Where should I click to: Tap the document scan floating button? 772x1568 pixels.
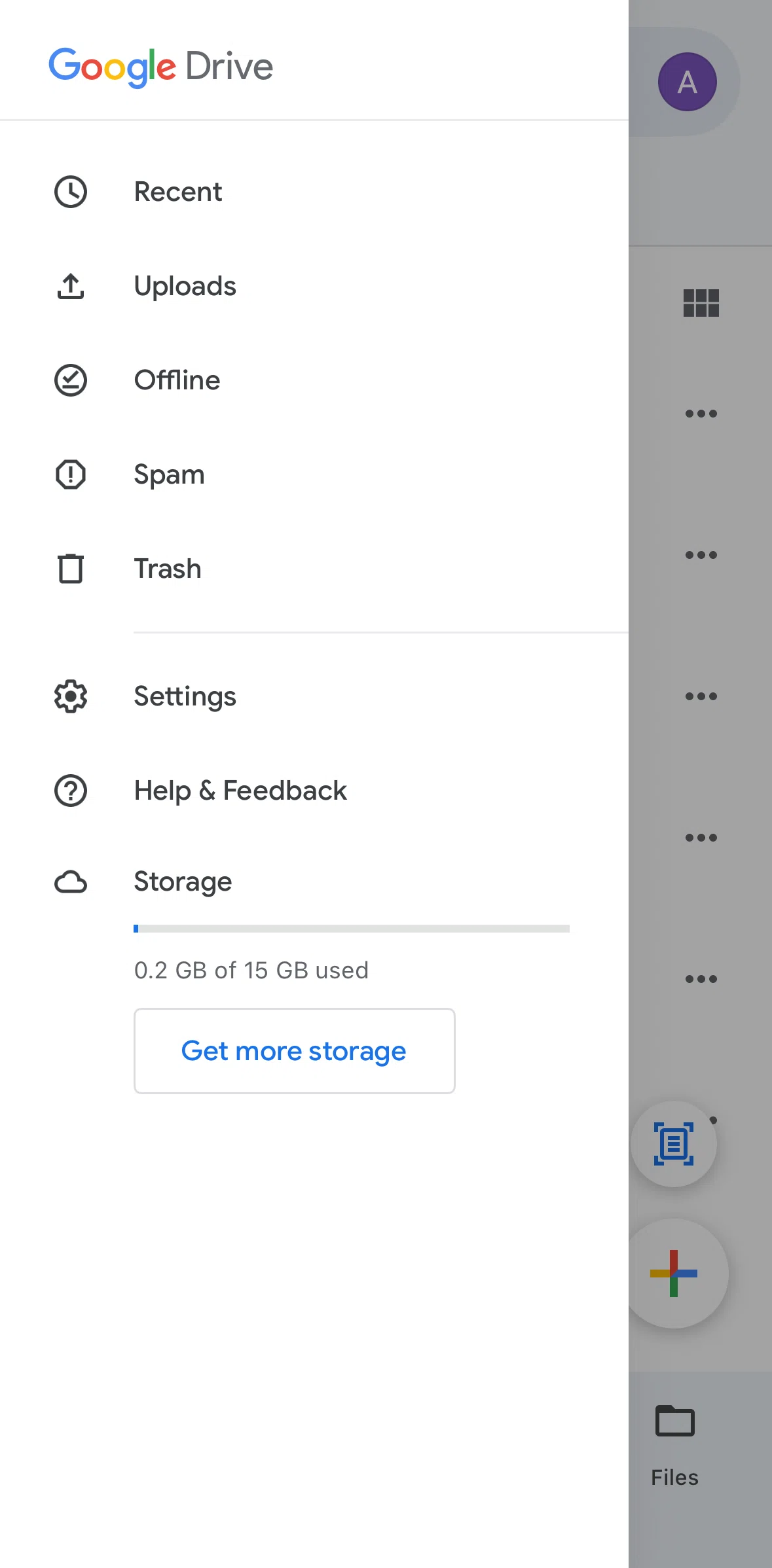point(674,1144)
